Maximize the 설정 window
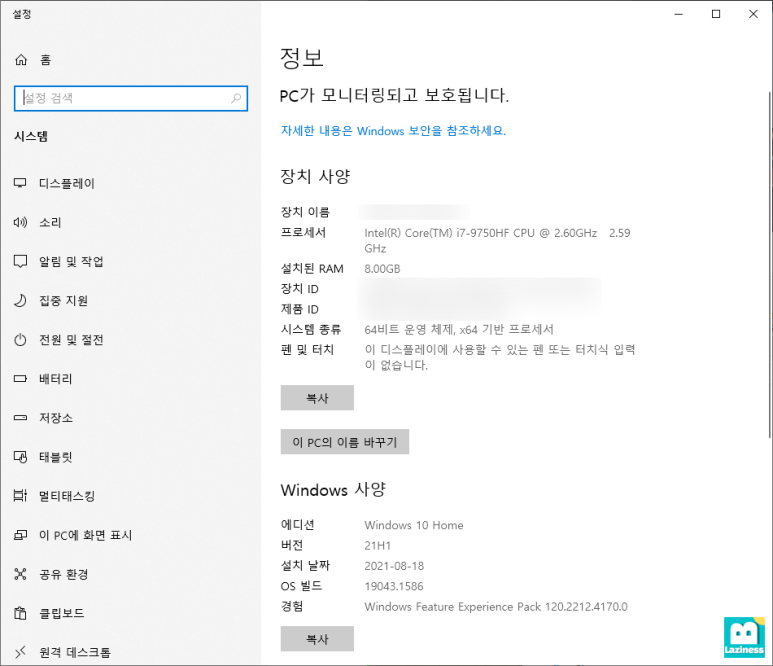 [716, 14]
